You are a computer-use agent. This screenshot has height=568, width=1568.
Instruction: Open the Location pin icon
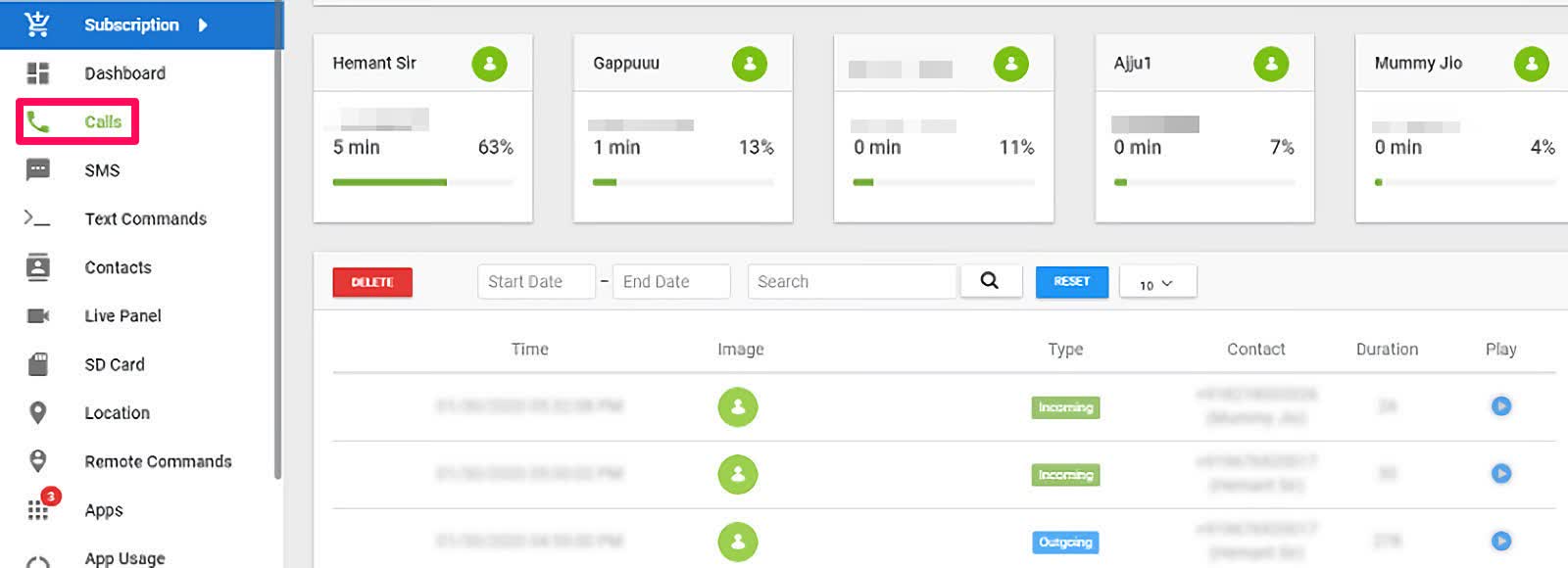tap(37, 413)
